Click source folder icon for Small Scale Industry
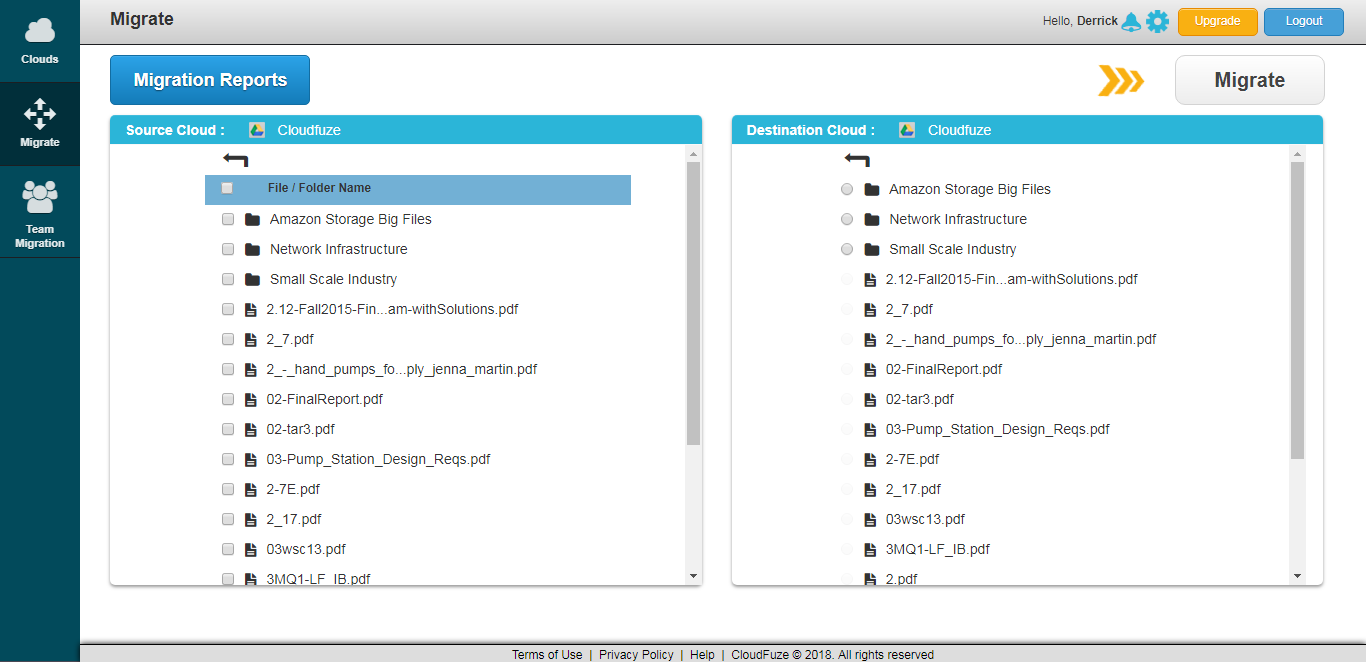Image resolution: width=1366 pixels, height=662 pixels. click(x=251, y=279)
